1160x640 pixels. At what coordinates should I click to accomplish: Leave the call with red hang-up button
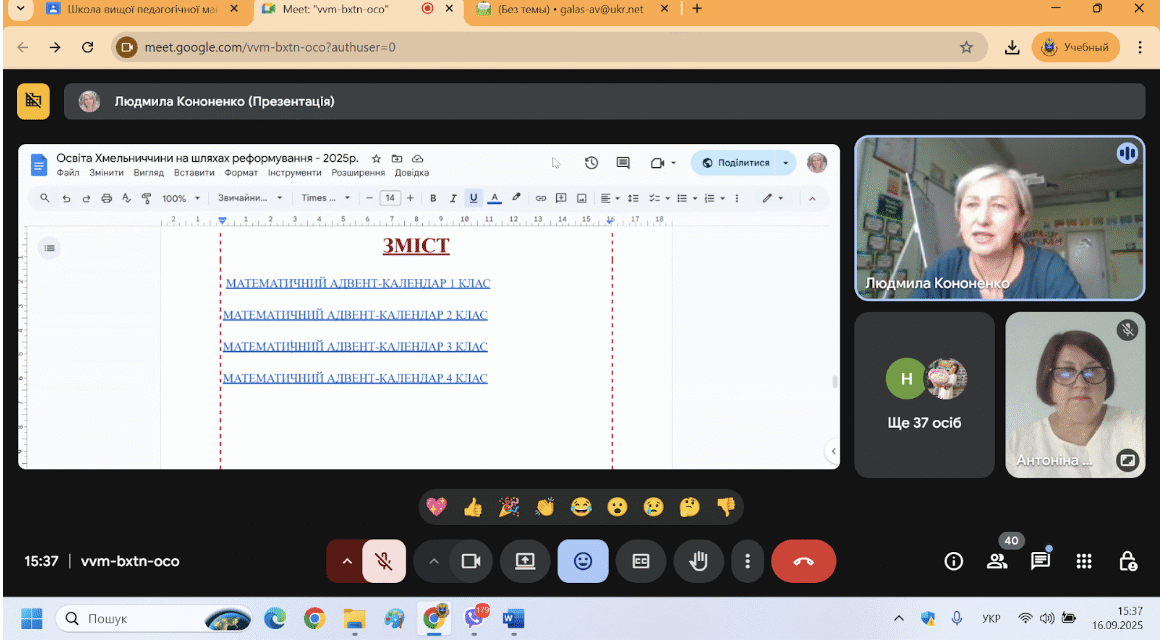pyautogui.click(x=803, y=561)
